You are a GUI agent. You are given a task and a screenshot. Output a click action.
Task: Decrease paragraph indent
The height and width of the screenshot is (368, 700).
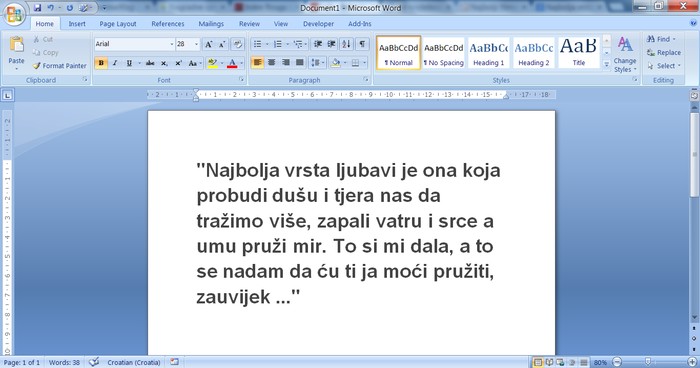pos(318,44)
